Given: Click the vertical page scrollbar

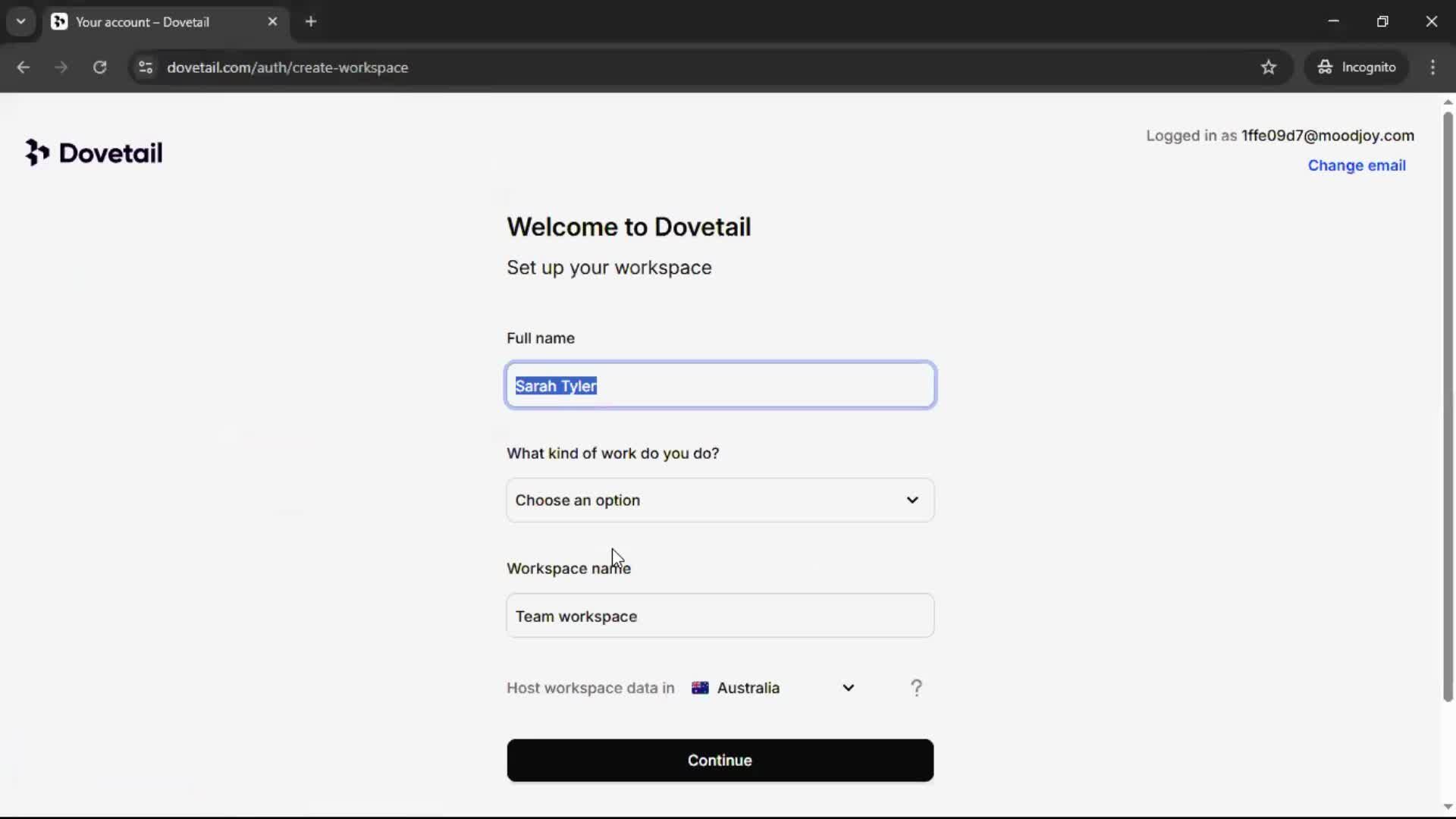Looking at the screenshot, I should click(1447, 409).
